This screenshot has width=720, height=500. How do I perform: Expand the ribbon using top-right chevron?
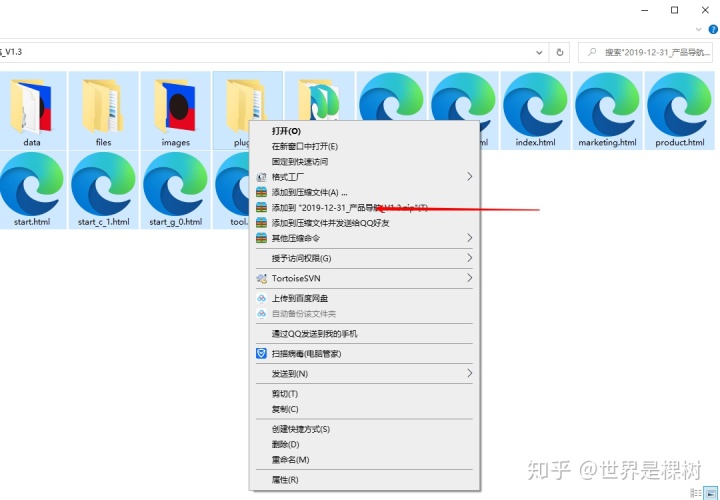(x=698, y=29)
